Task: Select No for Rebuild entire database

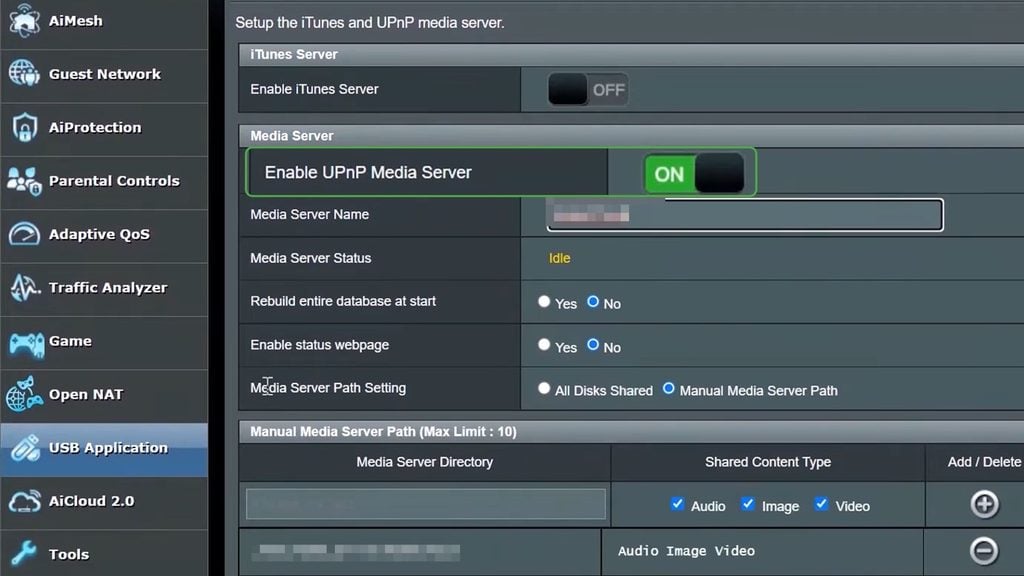Action: coord(593,301)
